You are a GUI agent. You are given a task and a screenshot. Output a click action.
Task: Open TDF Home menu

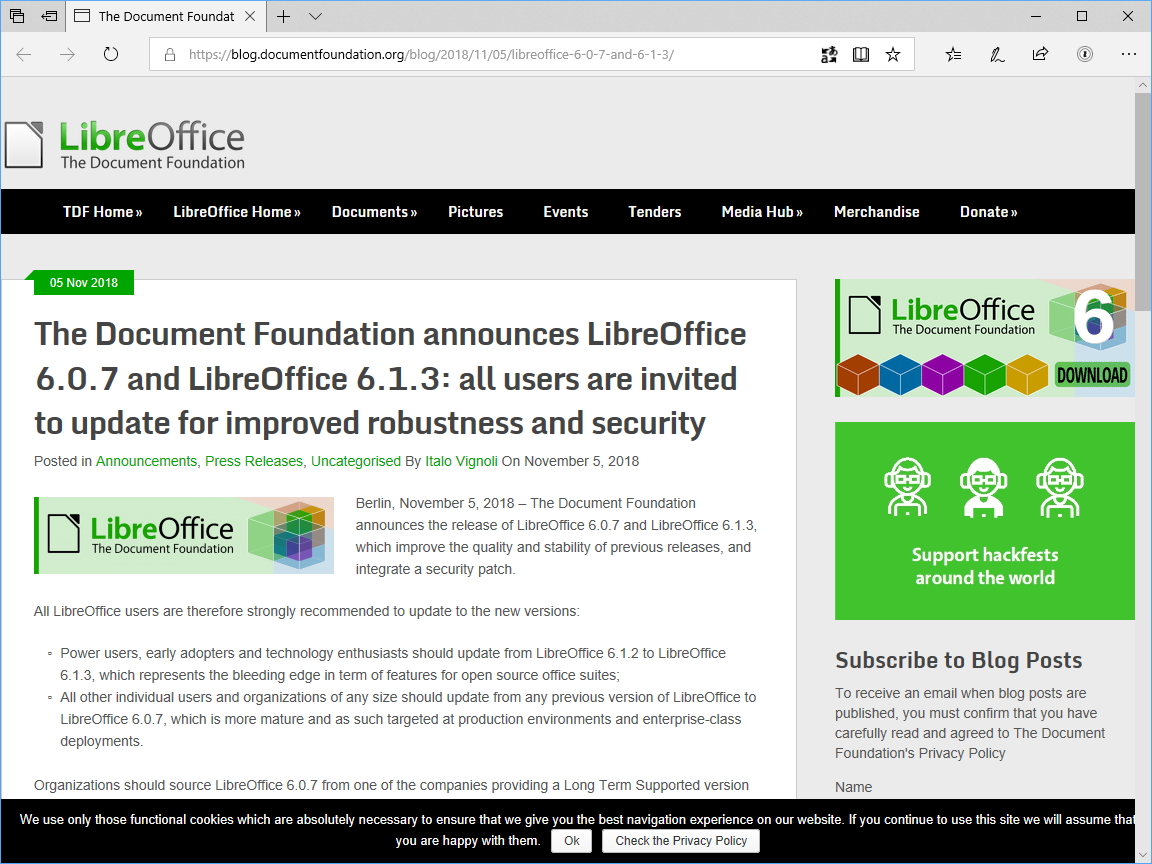point(102,212)
